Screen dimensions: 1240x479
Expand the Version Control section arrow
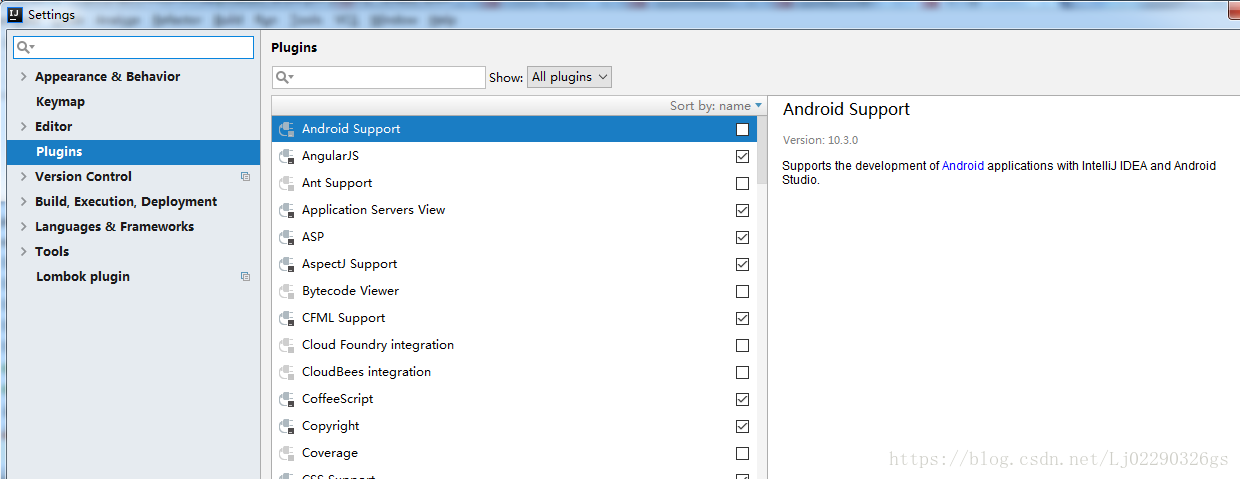(23, 177)
